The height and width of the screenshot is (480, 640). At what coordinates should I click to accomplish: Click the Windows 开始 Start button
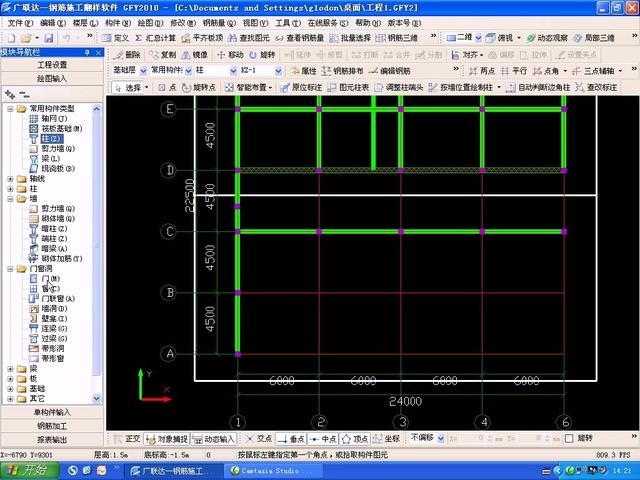(x=29, y=470)
